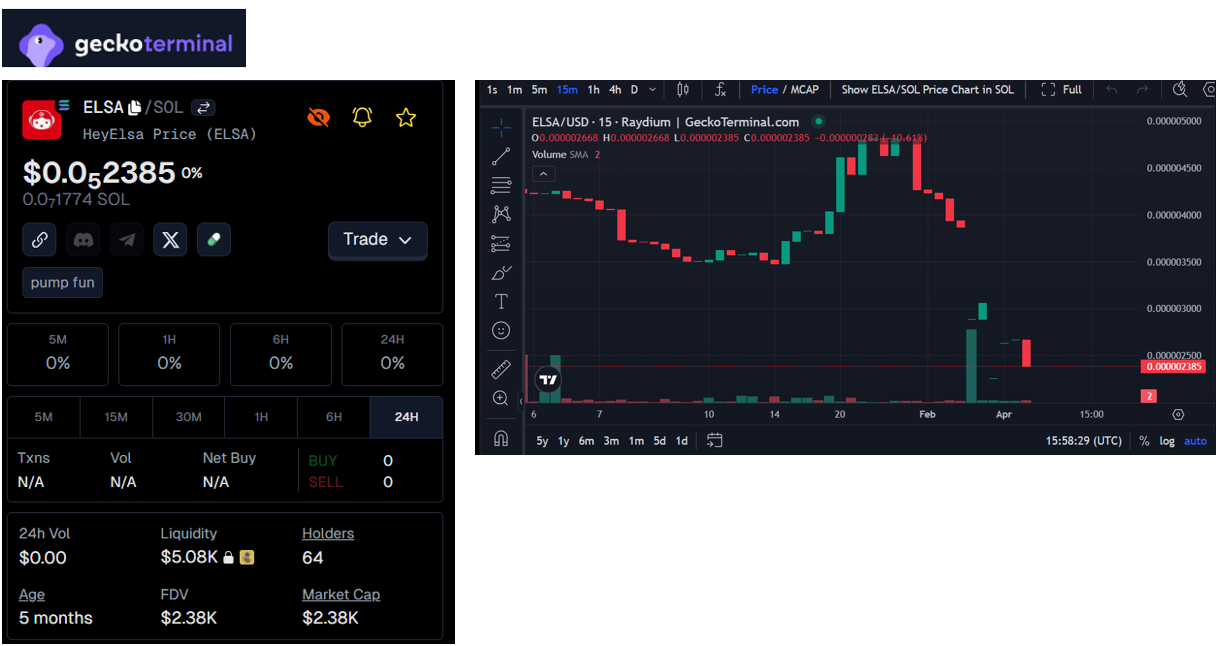Image resolution: width=1216 pixels, height=646 pixels.
Task: Click the Age label link
Action: point(32,594)
